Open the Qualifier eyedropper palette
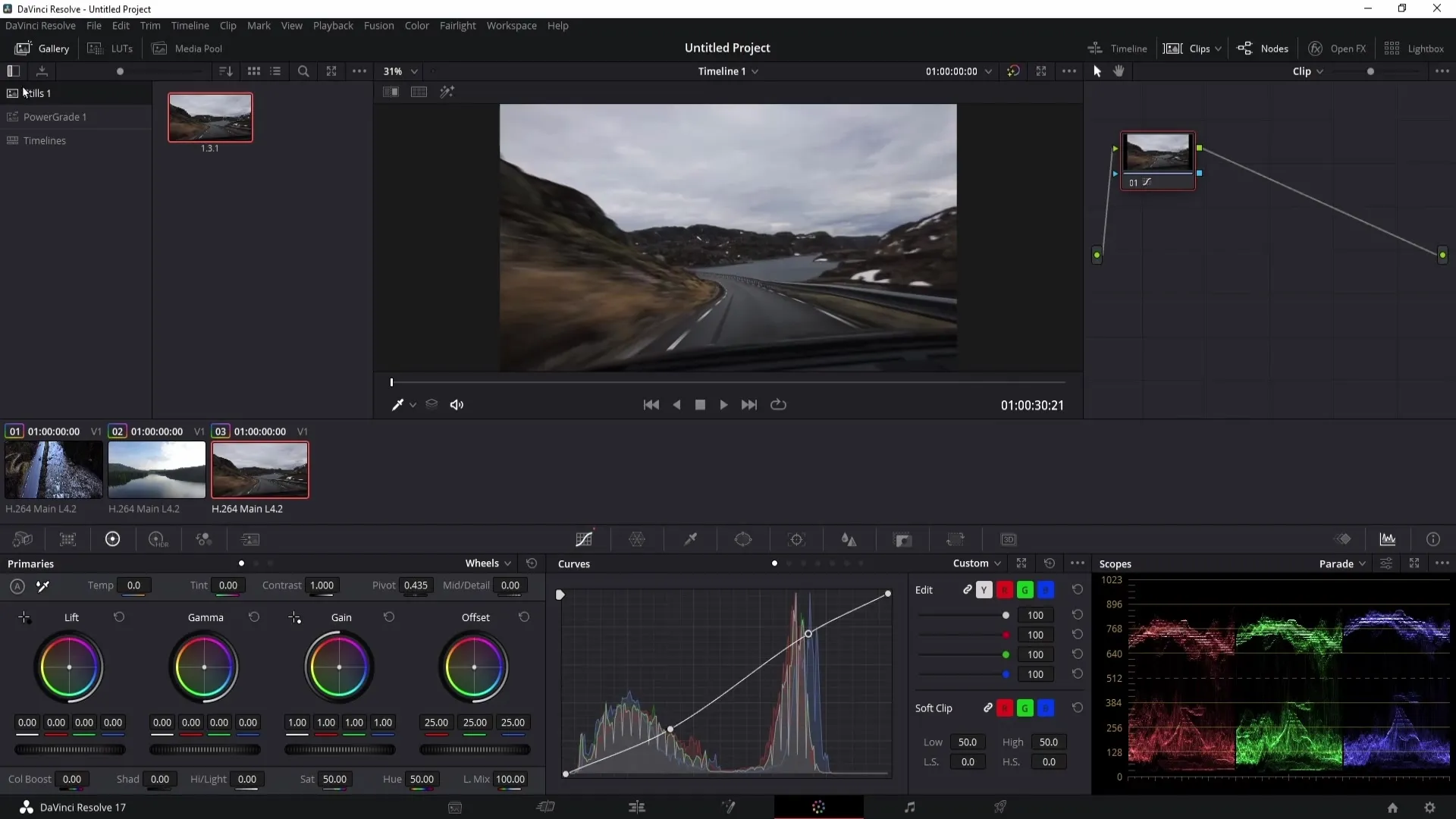Viewport: 1456px width, 819px height. tap(691, 539)
